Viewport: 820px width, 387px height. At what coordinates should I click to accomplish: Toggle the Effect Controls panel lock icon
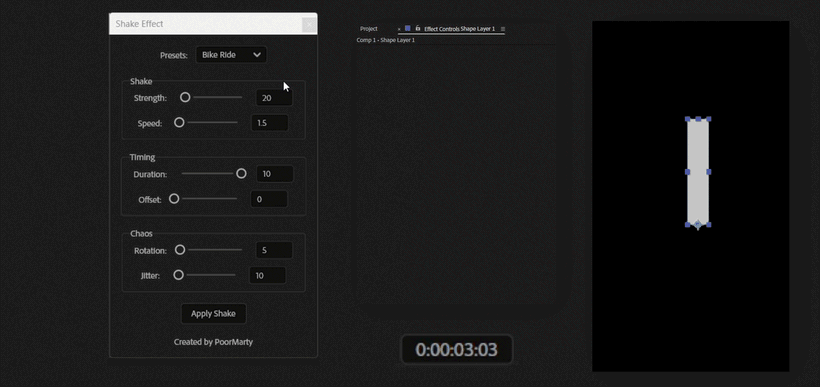(417, 28)
